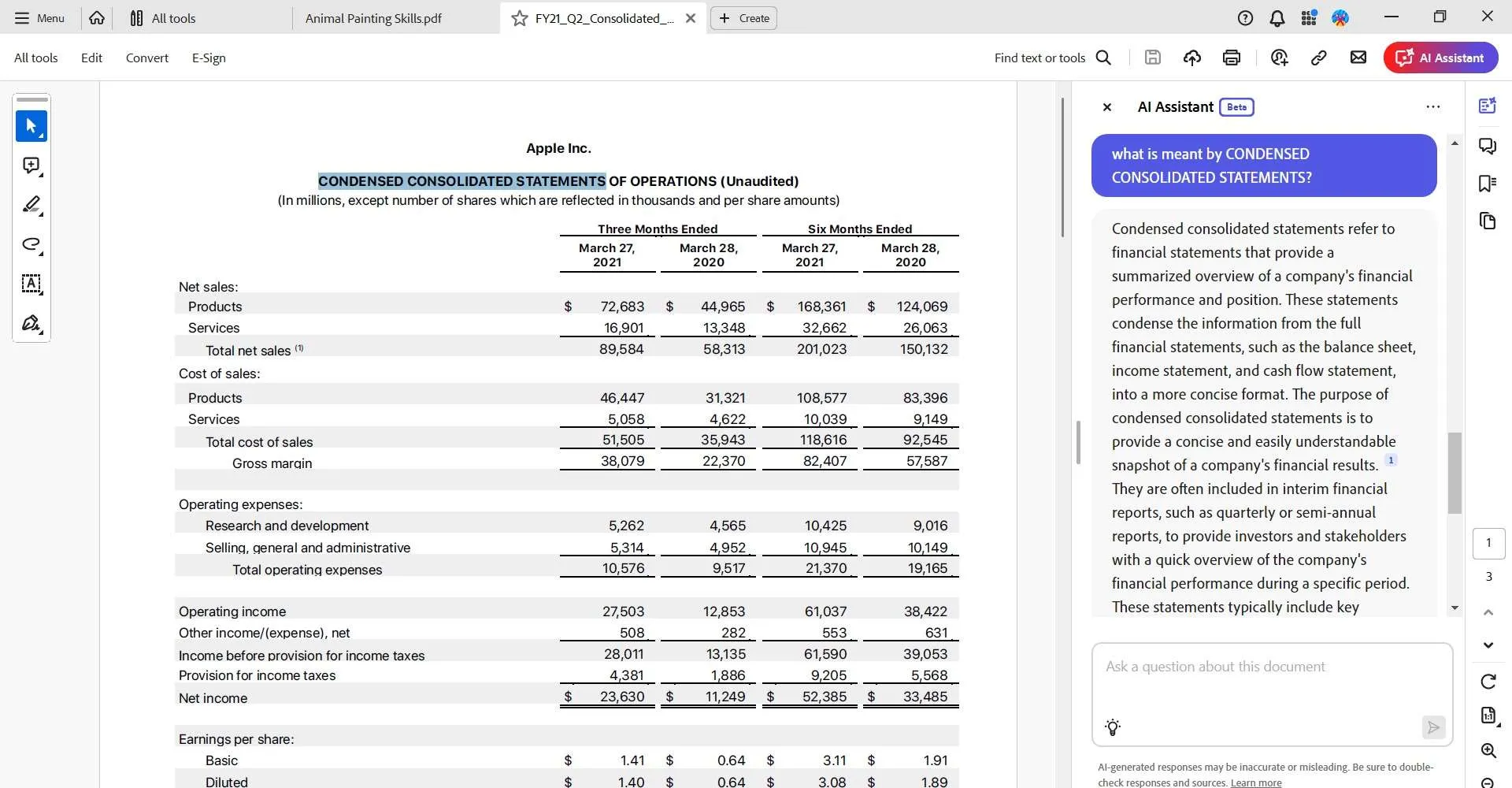Click the red AI Assistant button

pos(1440,58)
